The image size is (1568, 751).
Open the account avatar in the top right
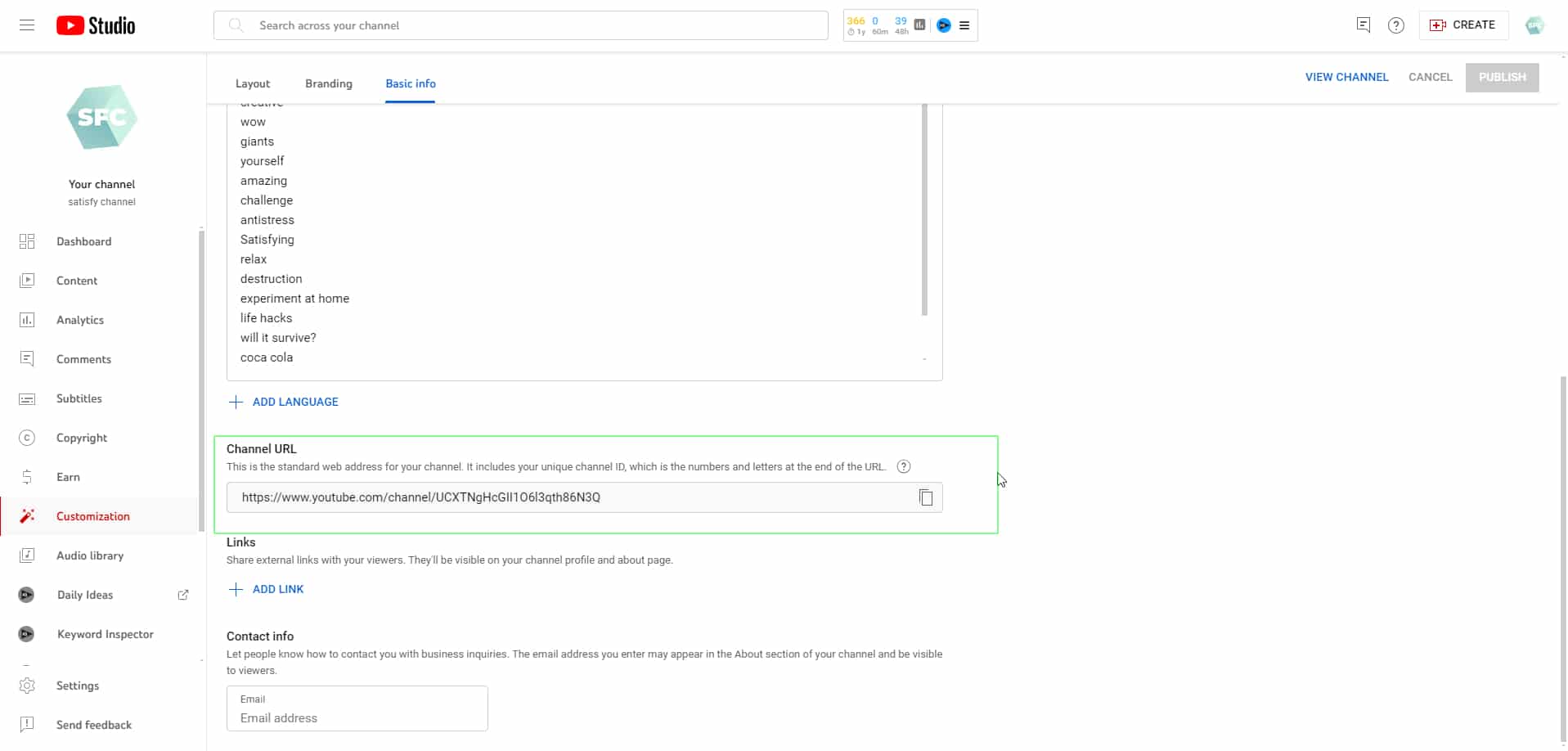[1534, 25]
